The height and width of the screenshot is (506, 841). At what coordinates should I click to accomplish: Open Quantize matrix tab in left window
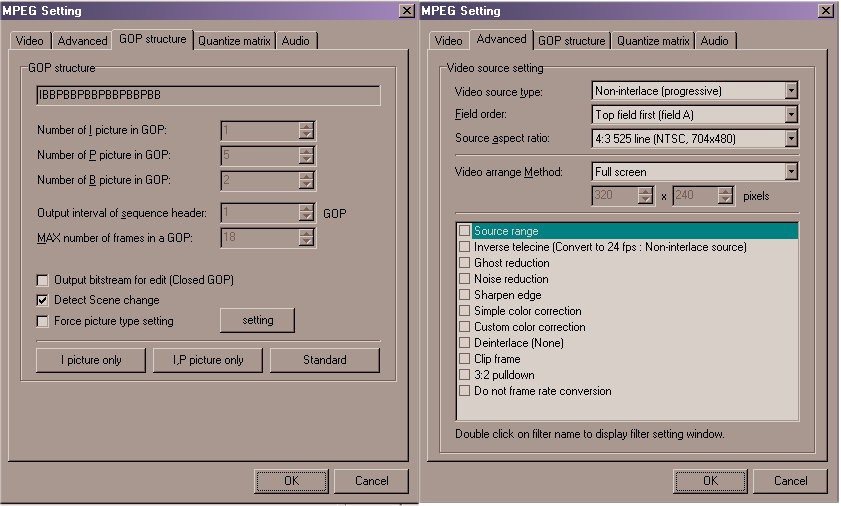point(234,41)
